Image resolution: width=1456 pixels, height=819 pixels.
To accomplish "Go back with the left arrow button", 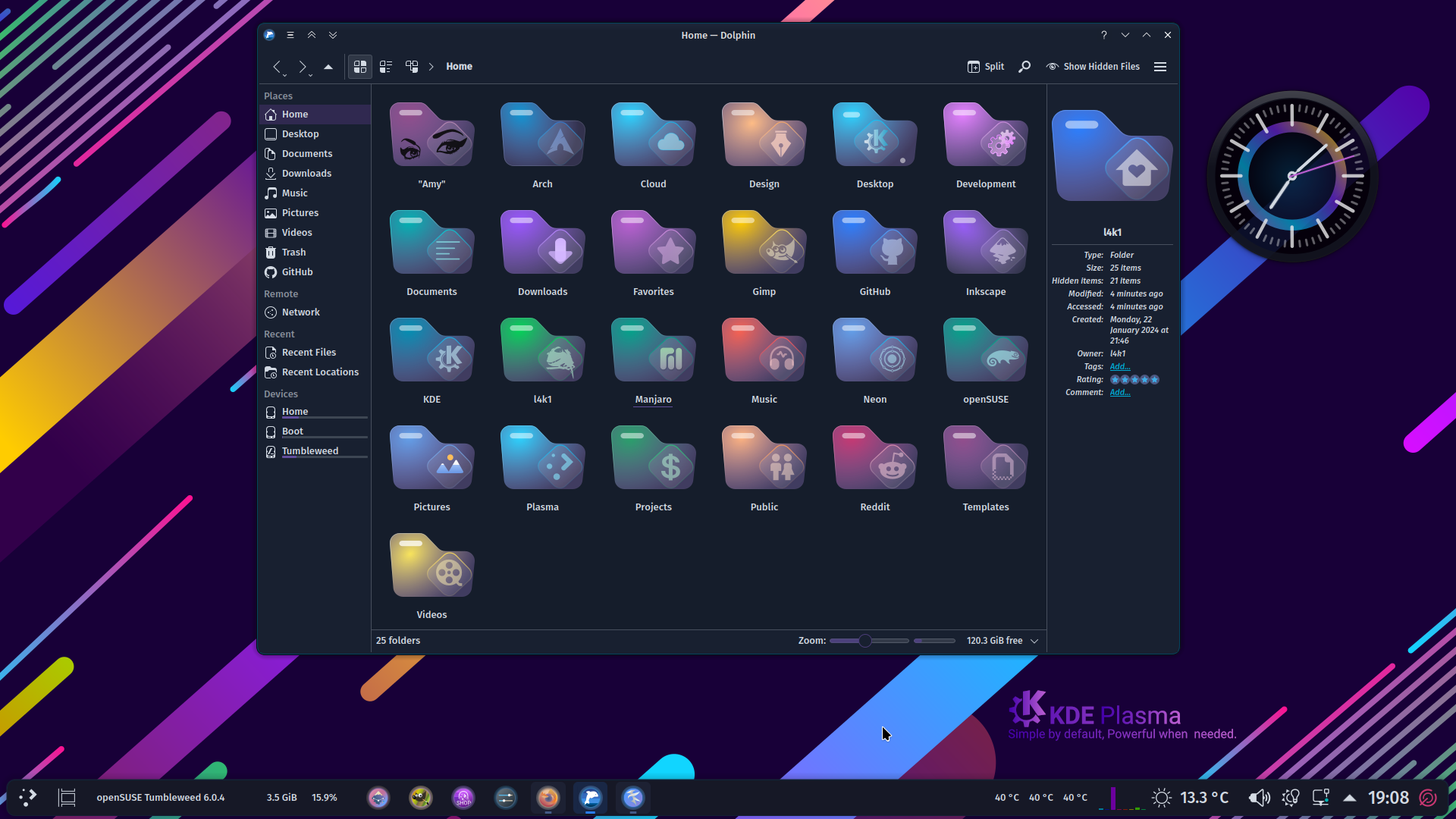I will (278, 67).
